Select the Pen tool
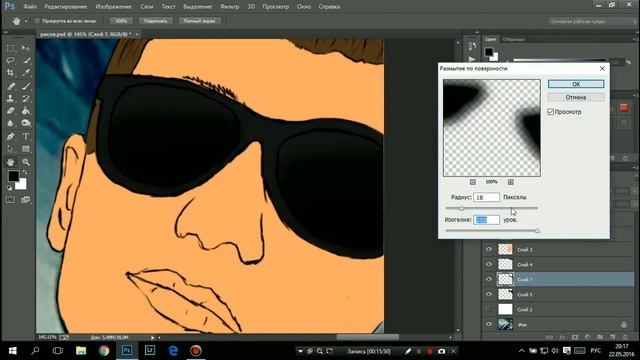Screen dimensions: 640x360 click(x=11, y=136)
